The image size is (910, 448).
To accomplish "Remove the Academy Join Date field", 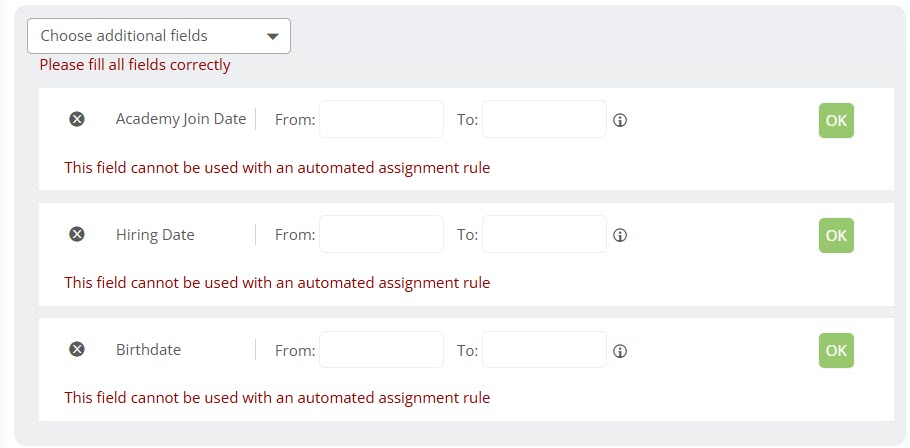I will pyautogui.click(x=77, y=119).
